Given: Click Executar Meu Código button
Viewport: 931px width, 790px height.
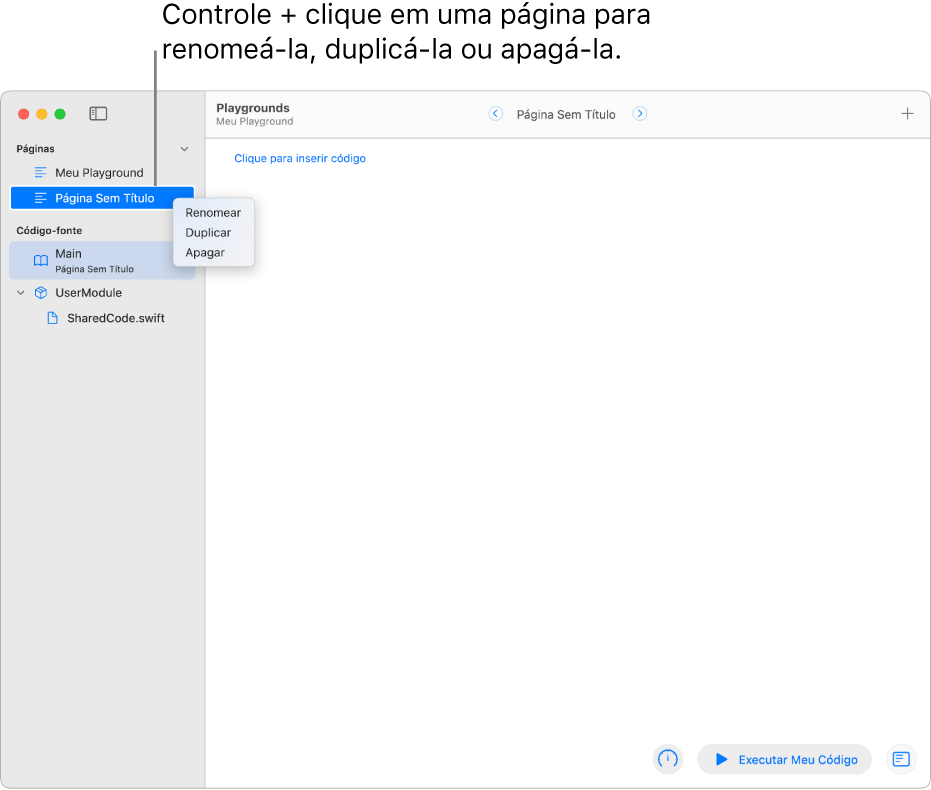Looking at the screenshot, I should [x=784, y=759].
